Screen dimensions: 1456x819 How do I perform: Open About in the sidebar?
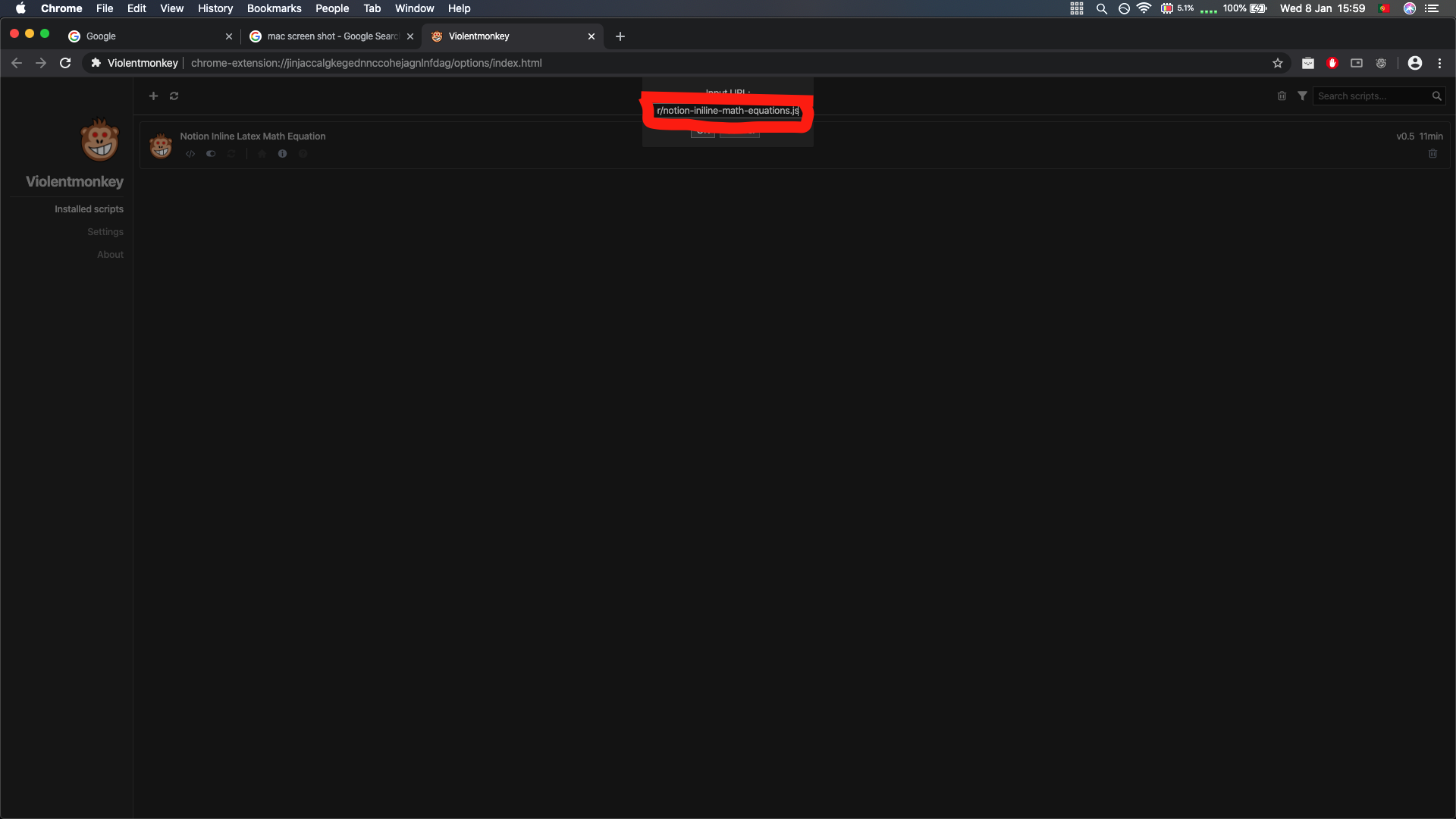click(x=110, y=255)
